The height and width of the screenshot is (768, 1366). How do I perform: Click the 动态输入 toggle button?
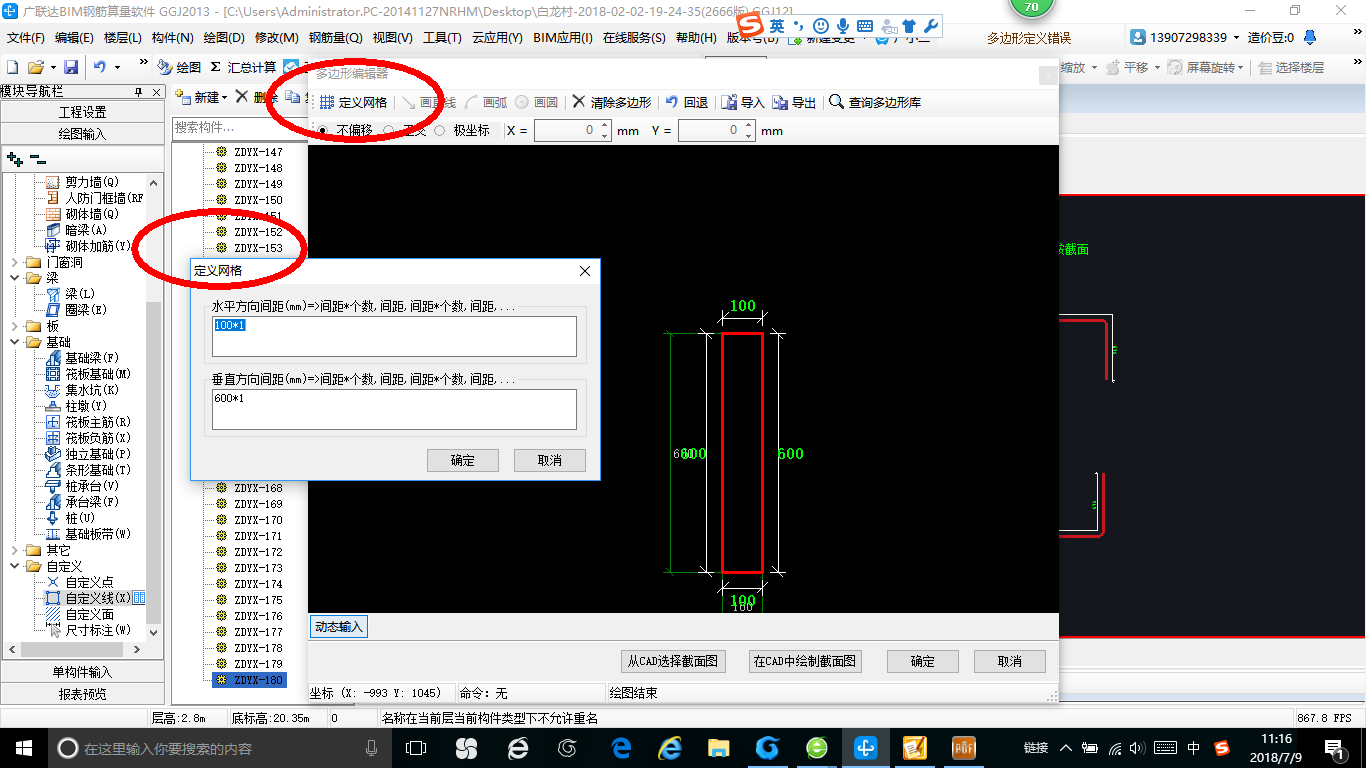(x=339, y=627)
